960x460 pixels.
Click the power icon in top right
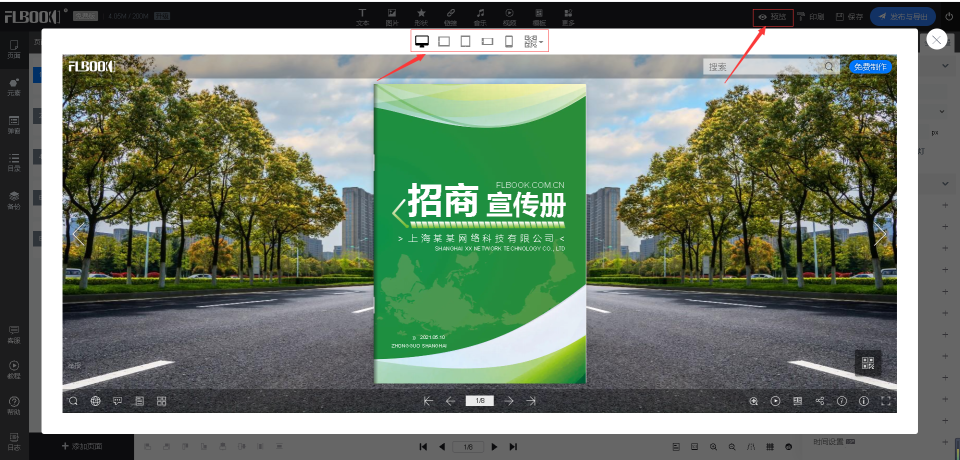[x=950, y=17]
